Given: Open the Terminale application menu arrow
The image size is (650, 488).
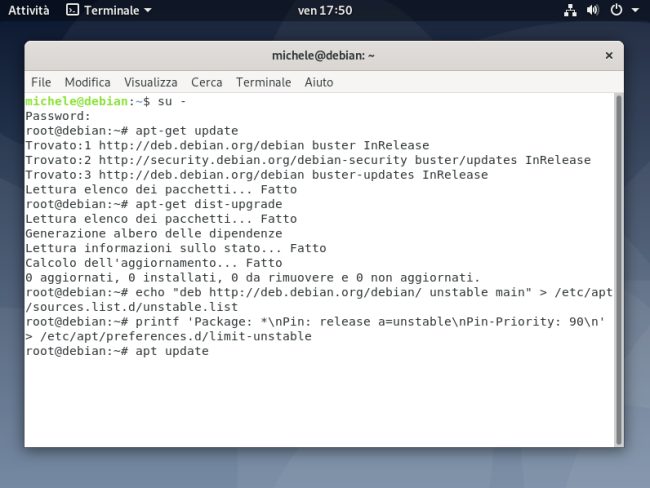Looking at the screenshot, I should click(148, 10).
